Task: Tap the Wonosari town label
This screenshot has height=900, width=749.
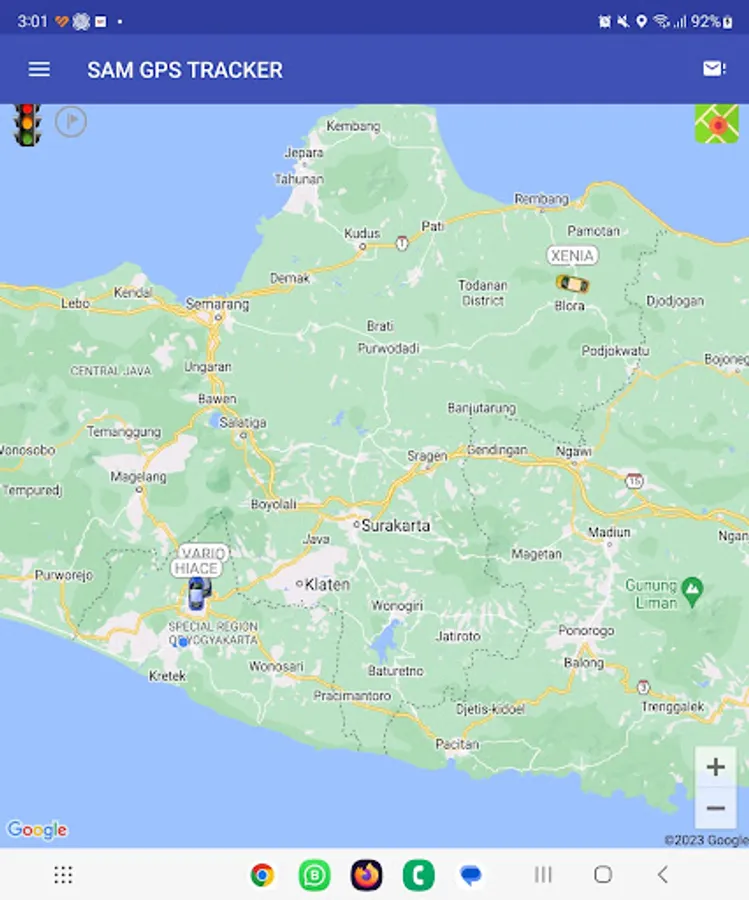Action: [276, 666]
